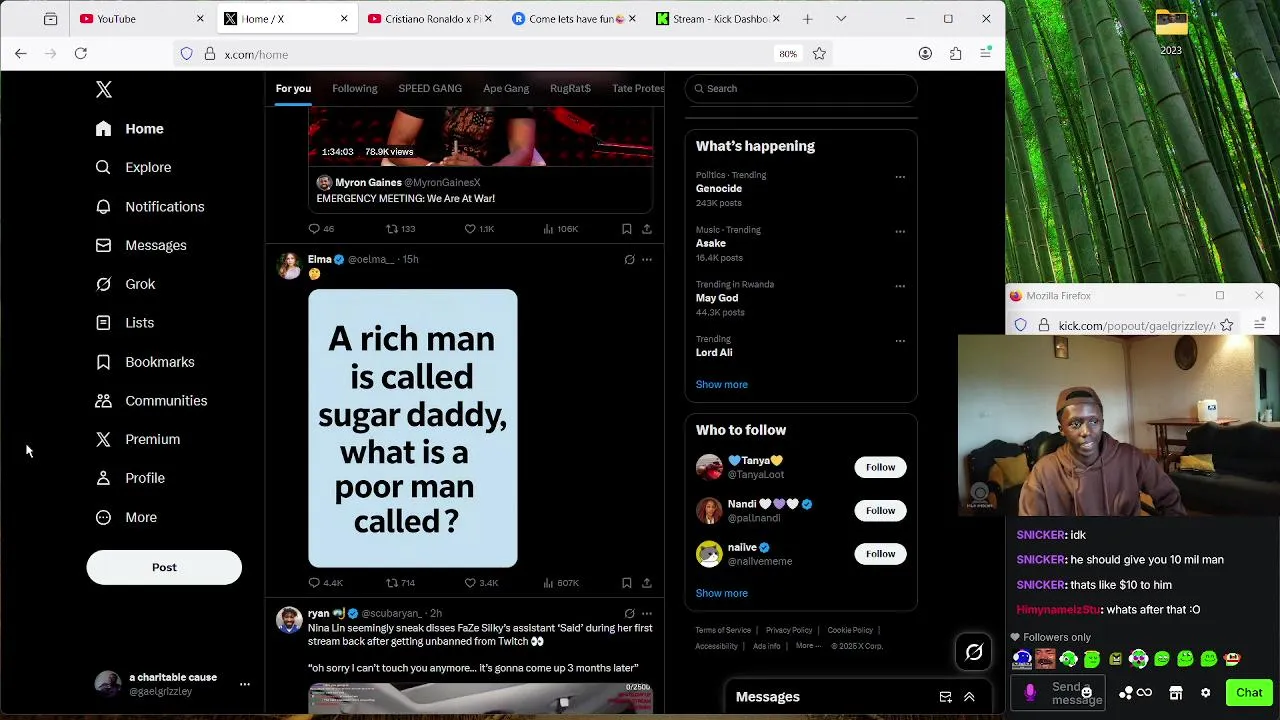
Task: Open account switcher menu dots
Action: point(244,685)
